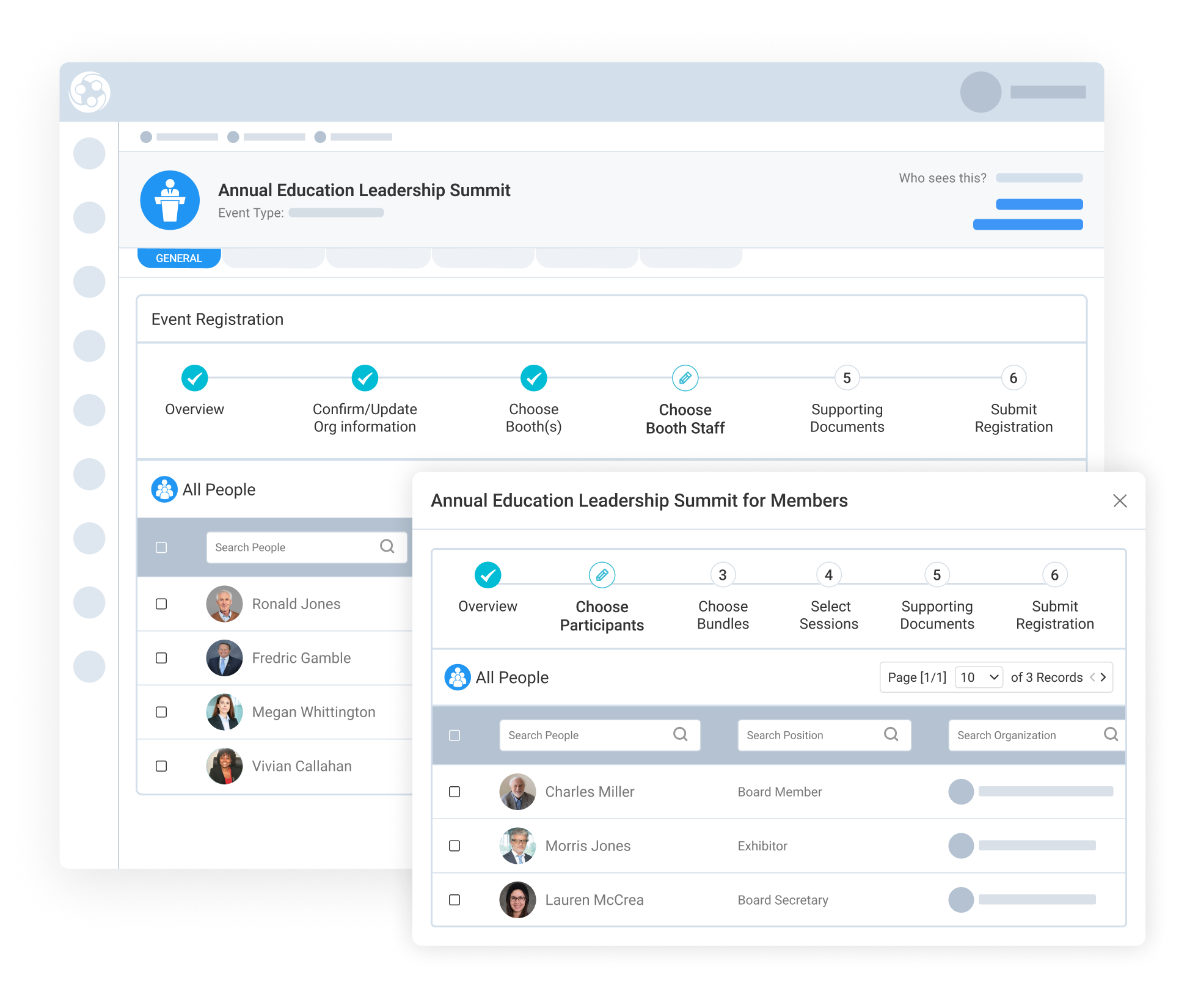This screenshot has height=1008, width=1198.
Task: Click the Choose Participants pencil step icon
Action: click(x=602, y=575)
